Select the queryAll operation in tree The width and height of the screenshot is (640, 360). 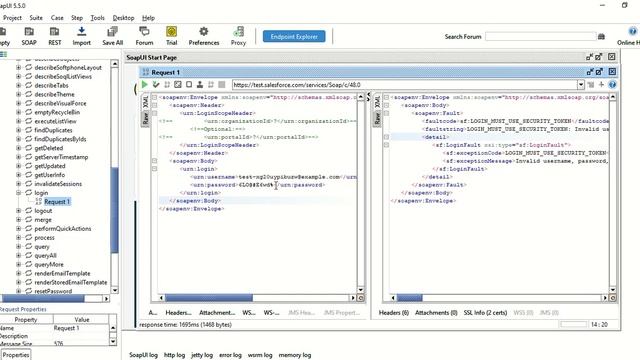click(x=45, y=256)
